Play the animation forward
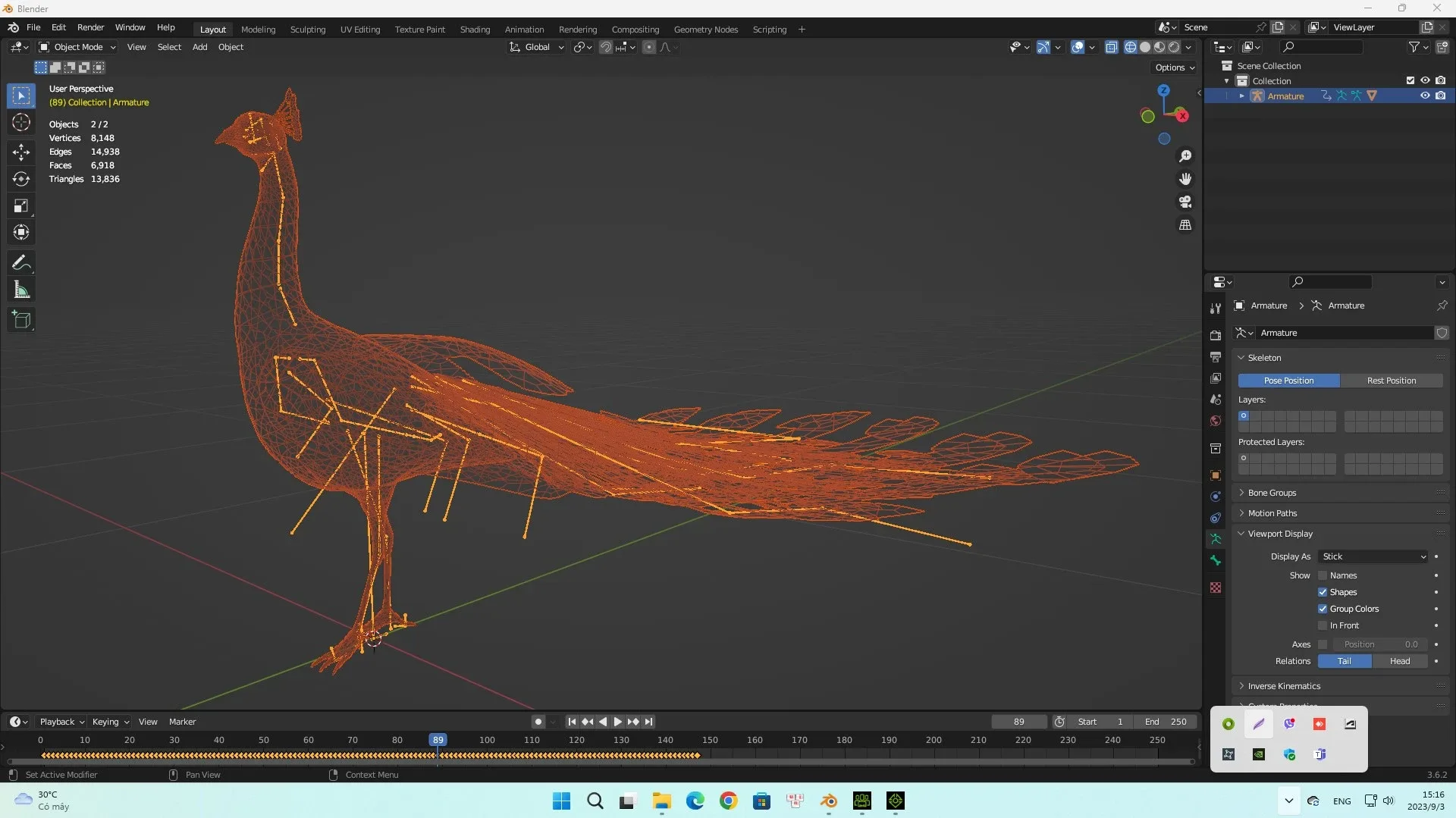The height and width of the screenshot is (818, 1456). [x=617, y=722]
